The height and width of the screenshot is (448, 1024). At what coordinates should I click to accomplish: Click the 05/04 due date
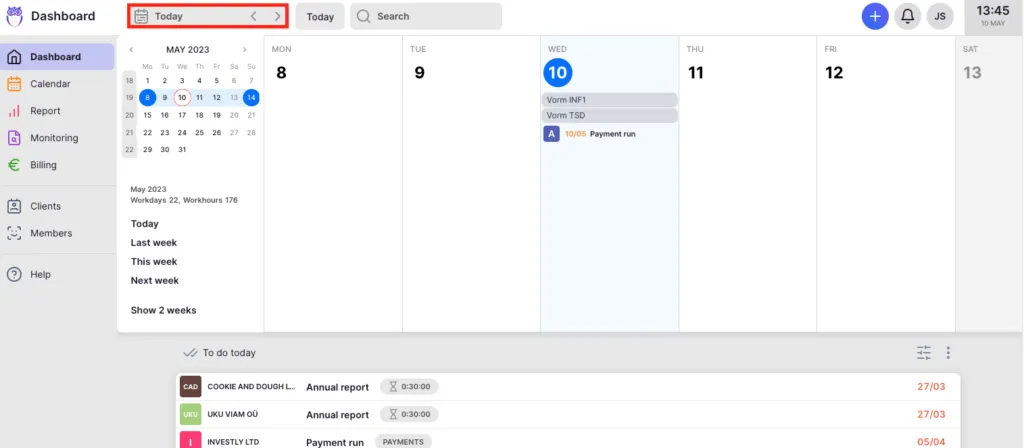[931, 442]
